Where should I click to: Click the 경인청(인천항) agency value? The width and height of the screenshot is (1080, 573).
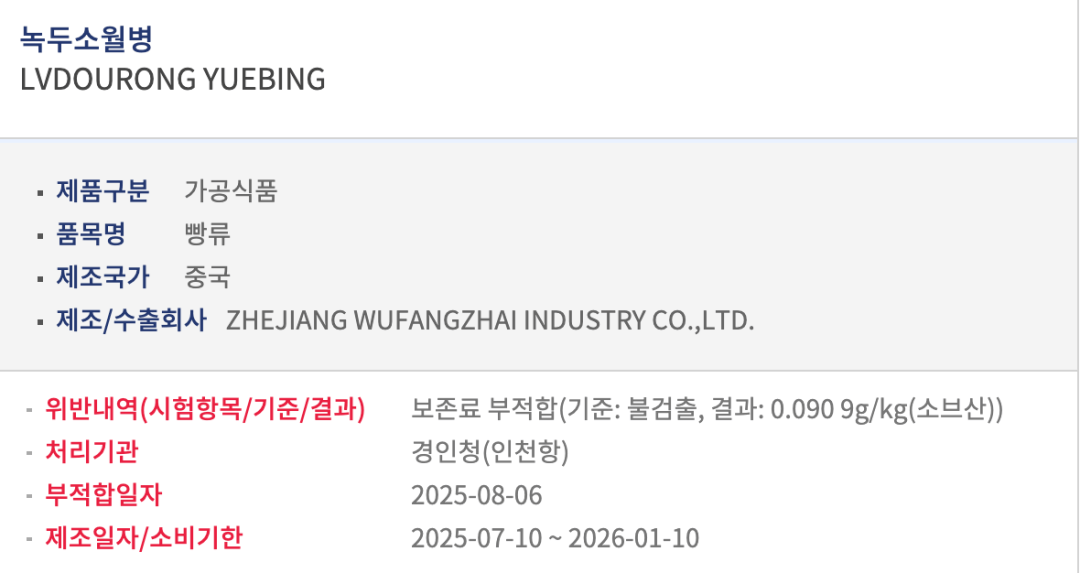(x=490, y=452)
